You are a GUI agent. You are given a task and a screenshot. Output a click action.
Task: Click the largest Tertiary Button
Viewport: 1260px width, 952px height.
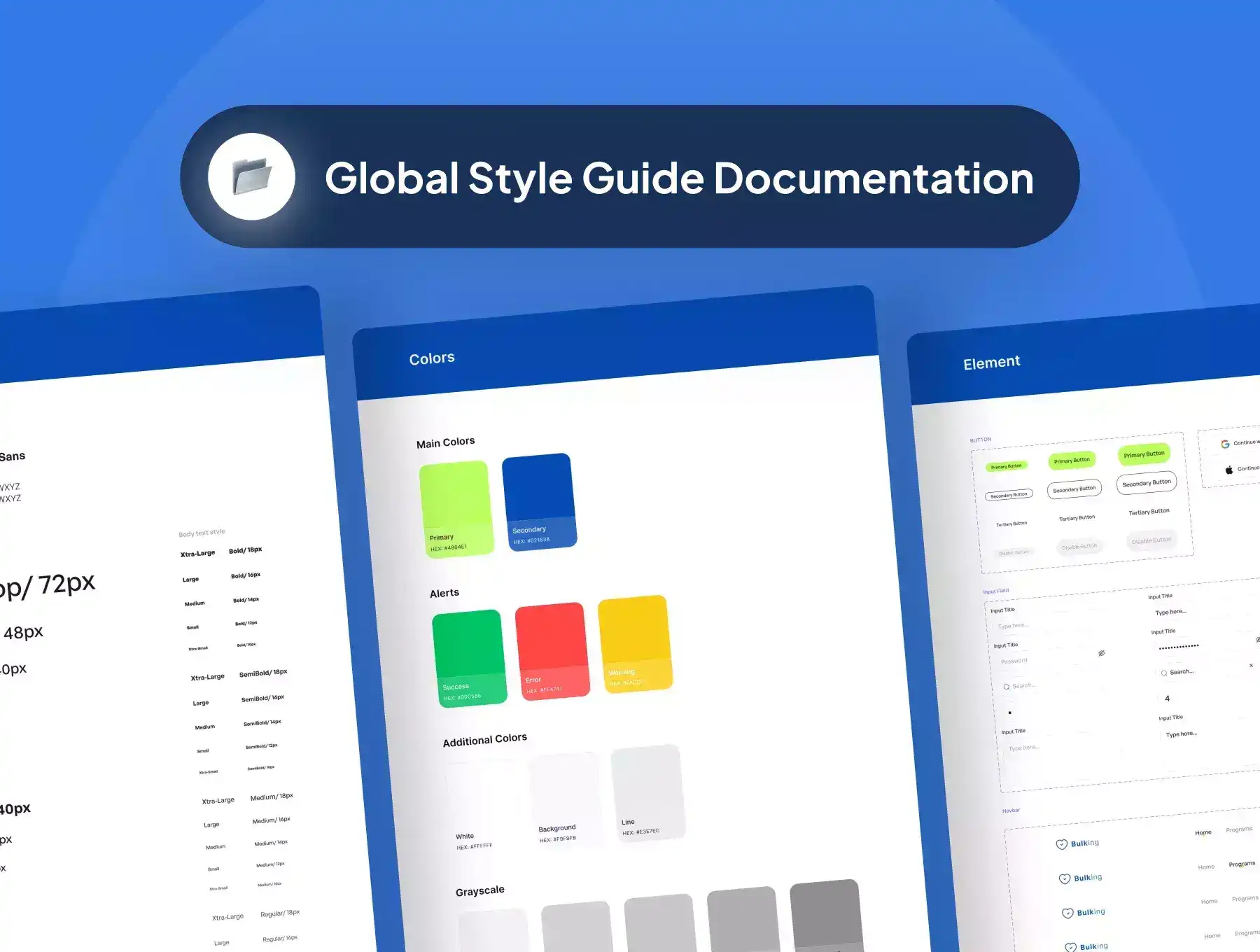[x=1149, y=512]
